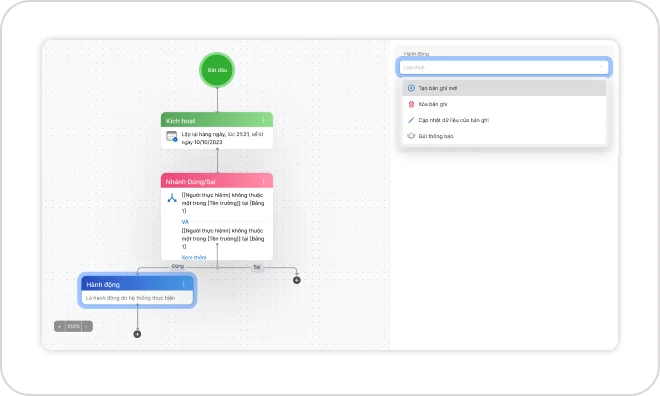Click the branch icon in Nhánh Đúng/Sai
Screen dimensions: 660x396
(x=172, y=197)
